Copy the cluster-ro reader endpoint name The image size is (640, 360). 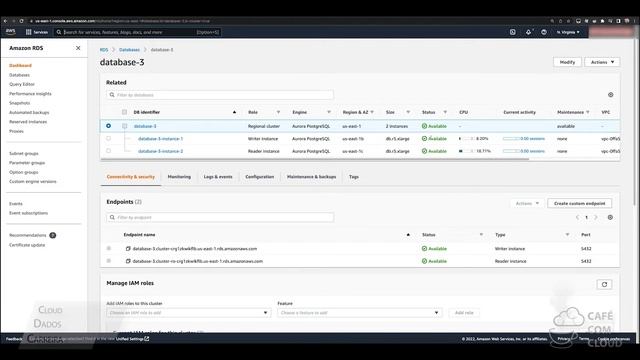pyautogui.click(x=128, y=261)
